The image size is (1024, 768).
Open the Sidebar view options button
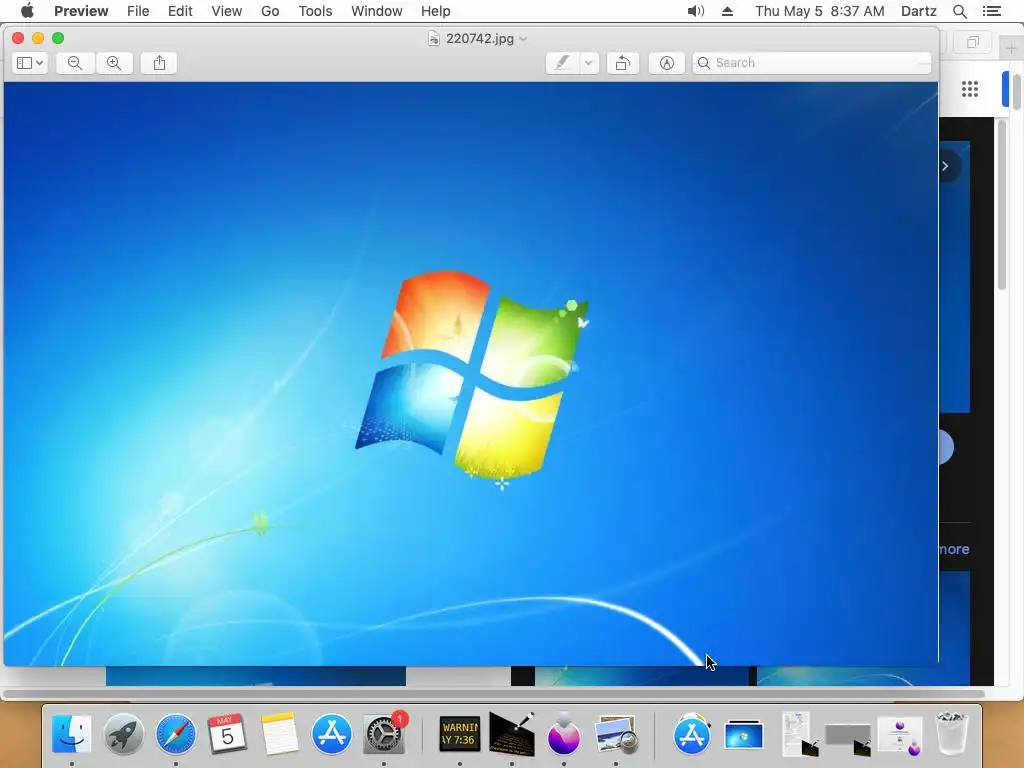[x=30, y=63]
